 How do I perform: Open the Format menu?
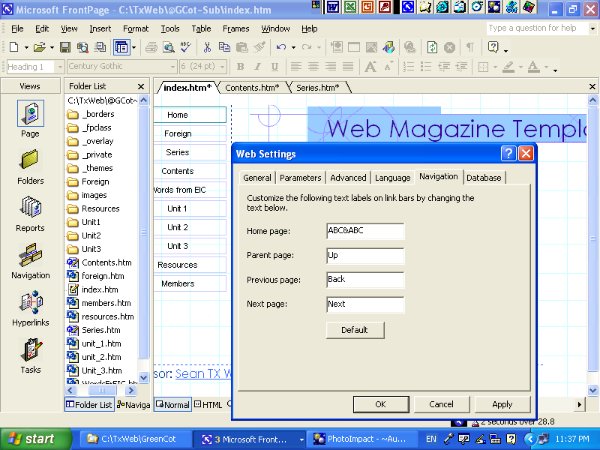click(135, 29)
